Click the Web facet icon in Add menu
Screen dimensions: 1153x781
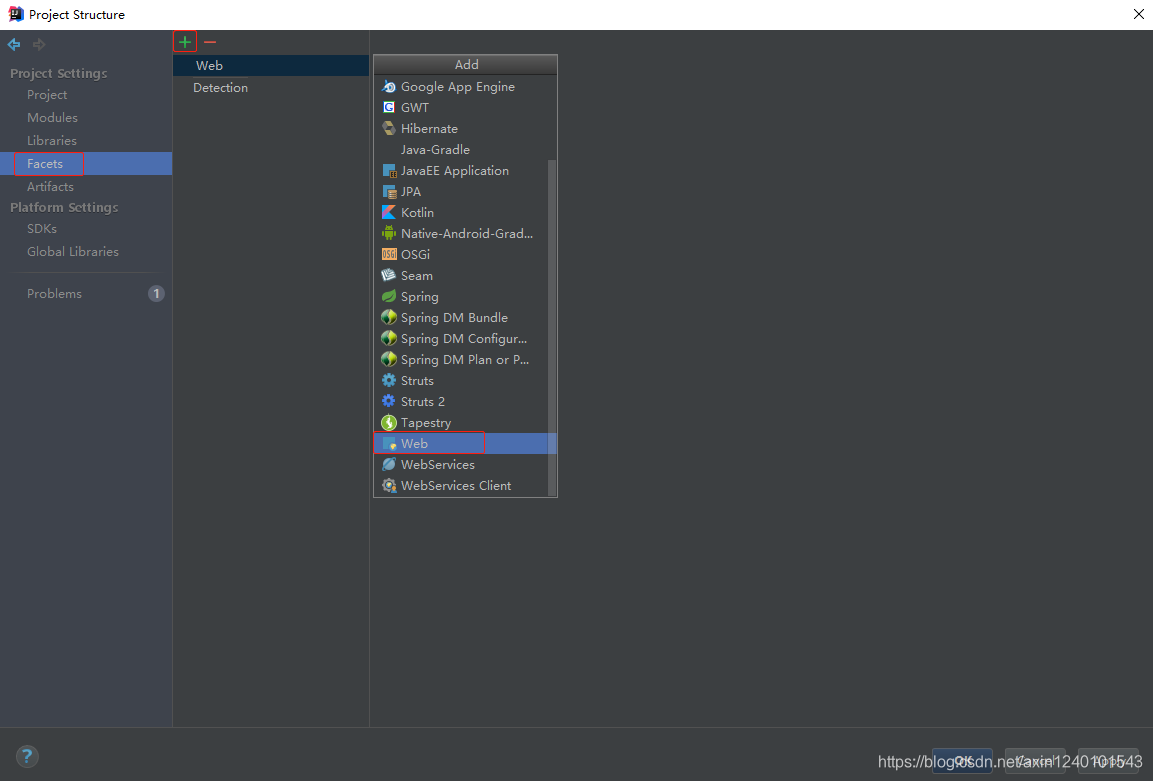tap(389, 443)
